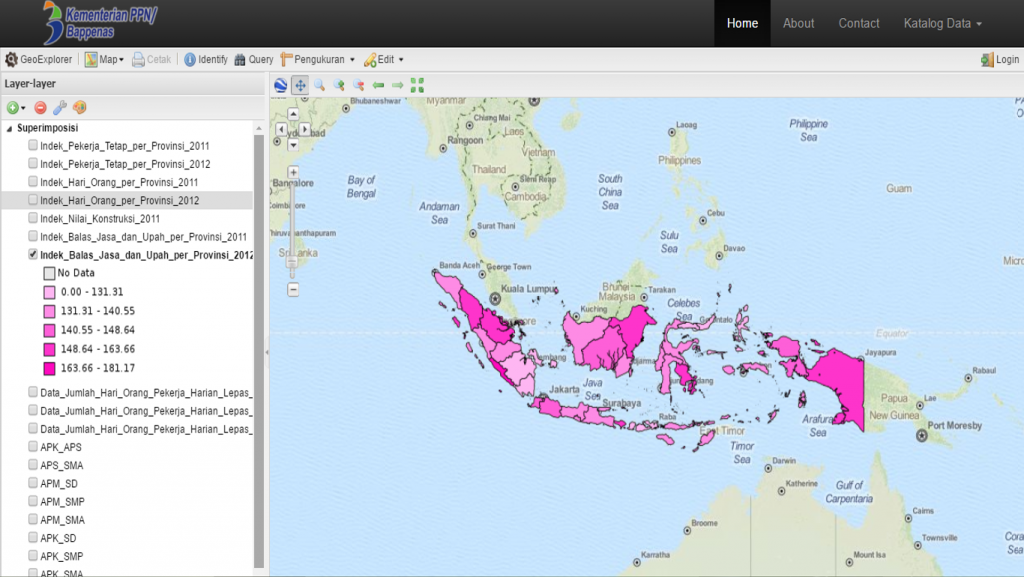Open the Map dropdown menu
Image resolution: width=1024 pixels, height=577 pixels.
[x=110, y=59]
